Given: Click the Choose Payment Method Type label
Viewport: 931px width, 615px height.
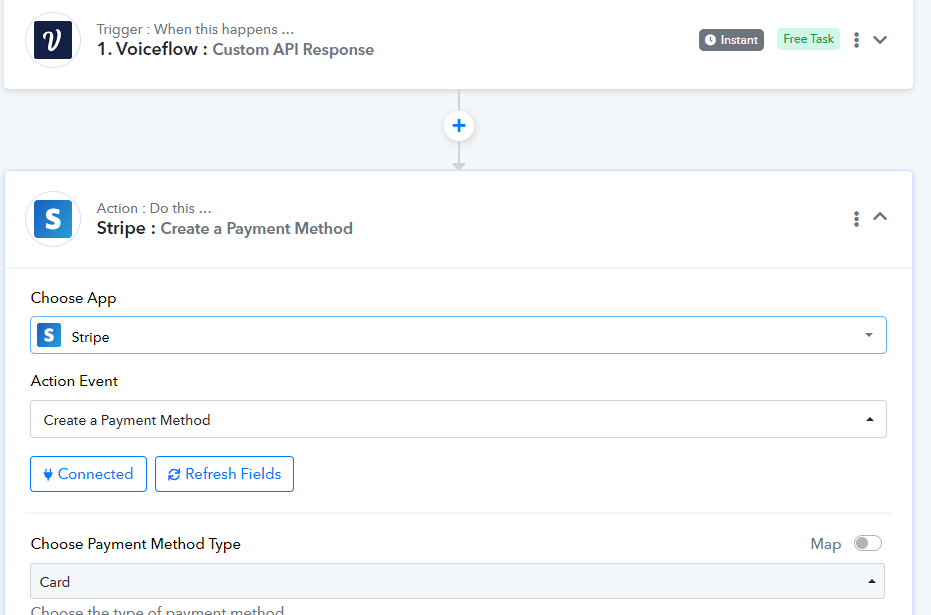Looking at the screenshot, I should [135, 544].
